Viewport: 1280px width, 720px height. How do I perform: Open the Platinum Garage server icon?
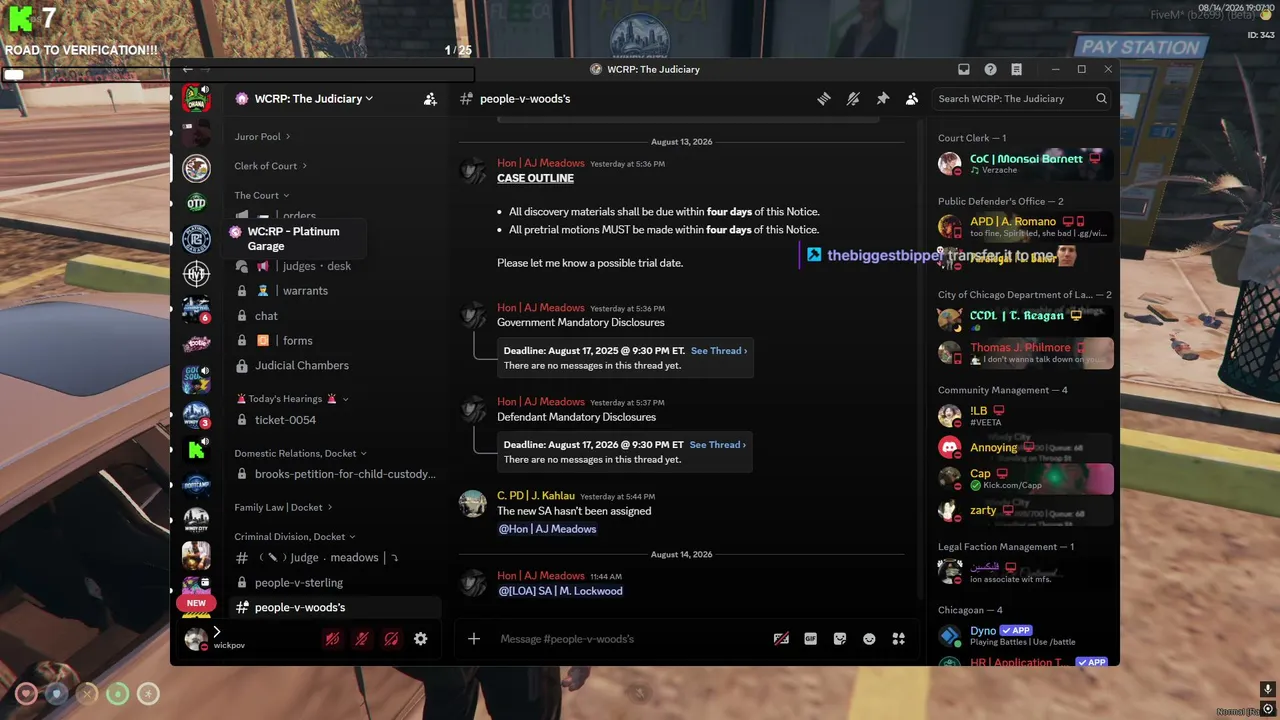point(196,239)
